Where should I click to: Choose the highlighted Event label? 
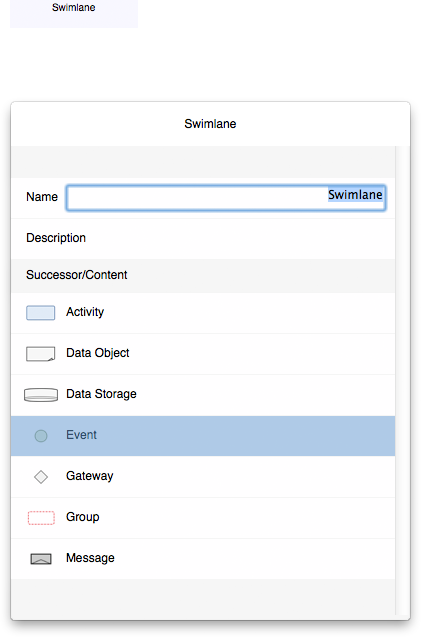pos(81,435)
